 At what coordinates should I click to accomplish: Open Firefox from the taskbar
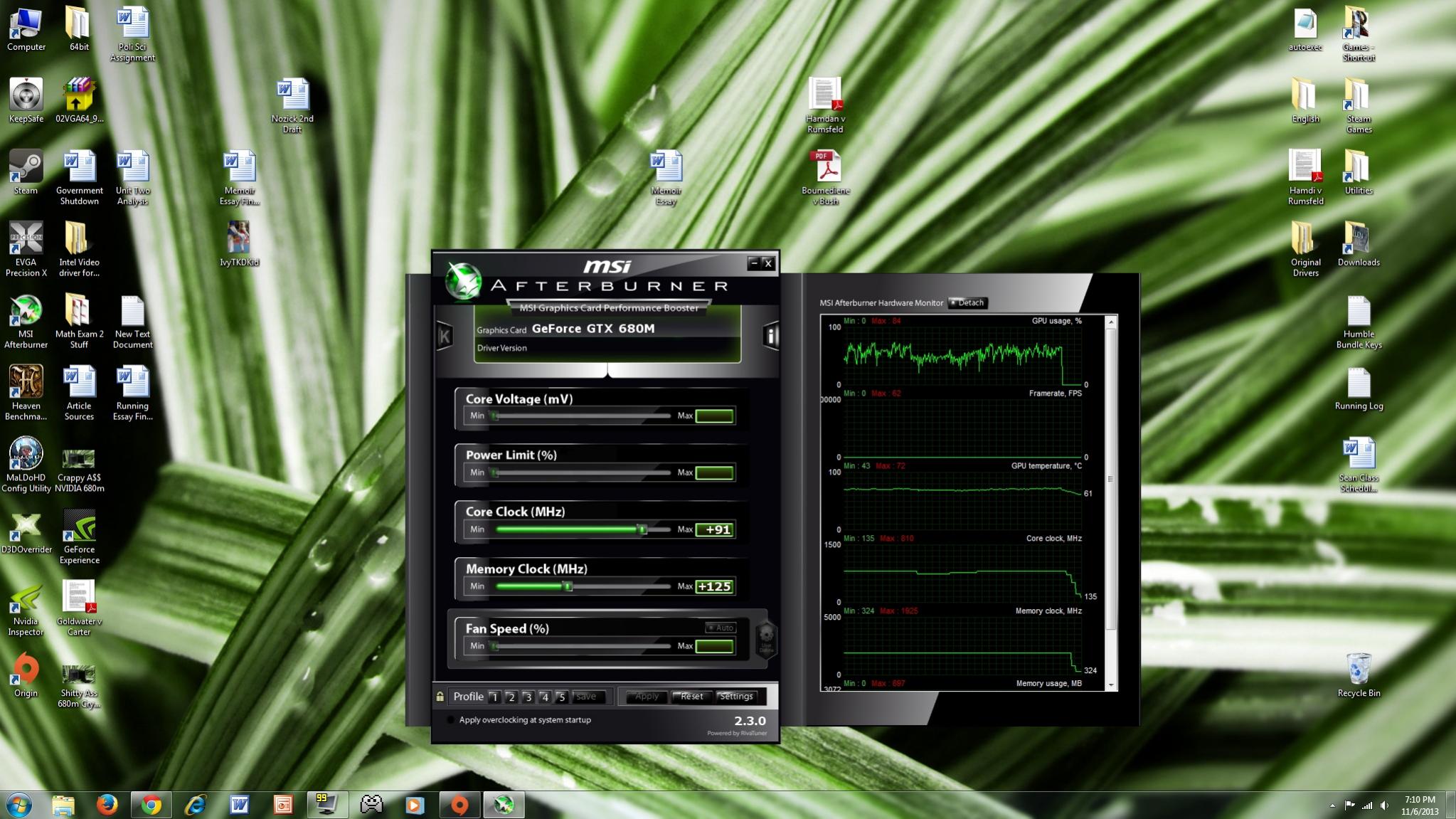[107, 805]
